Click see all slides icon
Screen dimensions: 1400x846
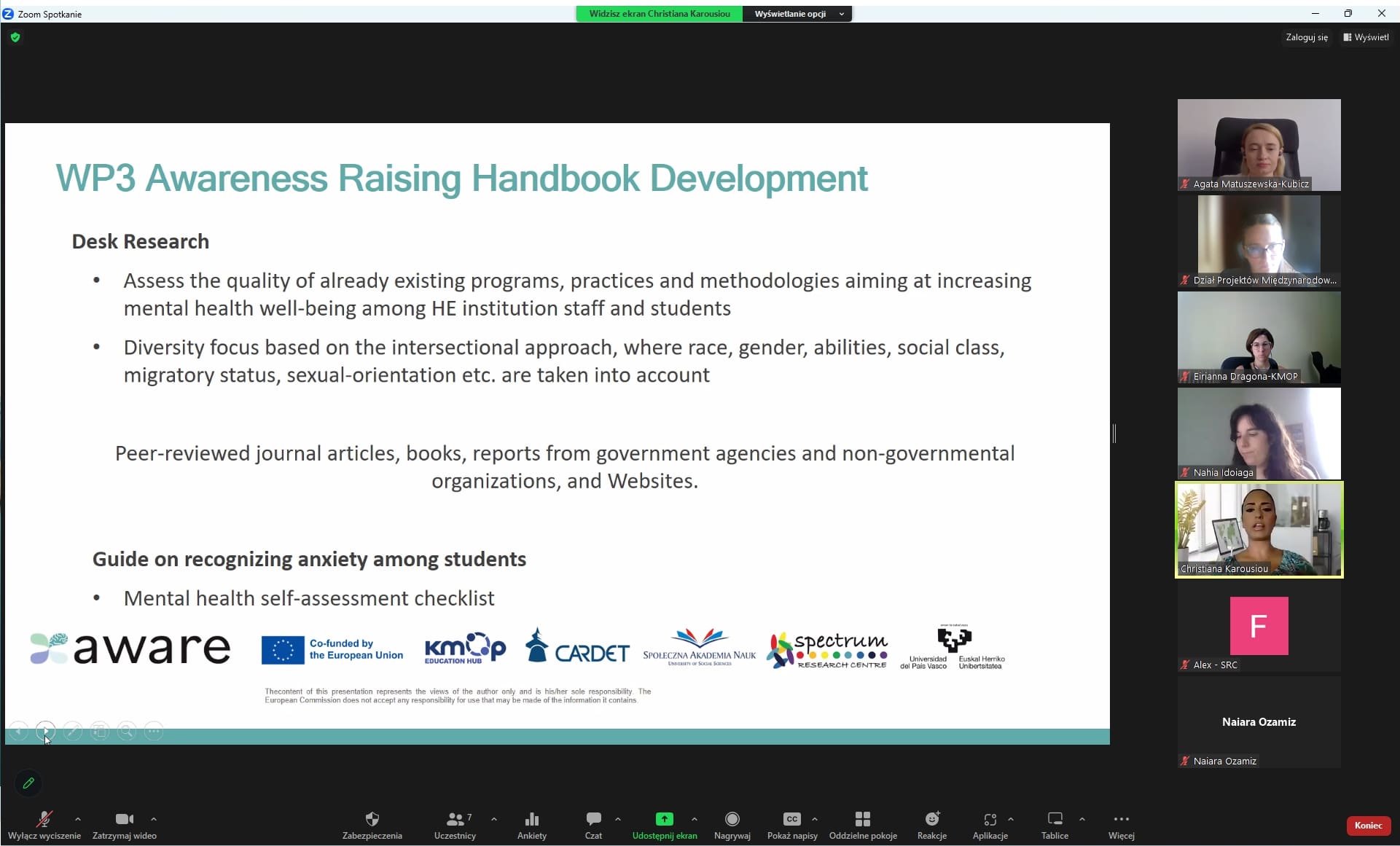click(x=100, y=731)
